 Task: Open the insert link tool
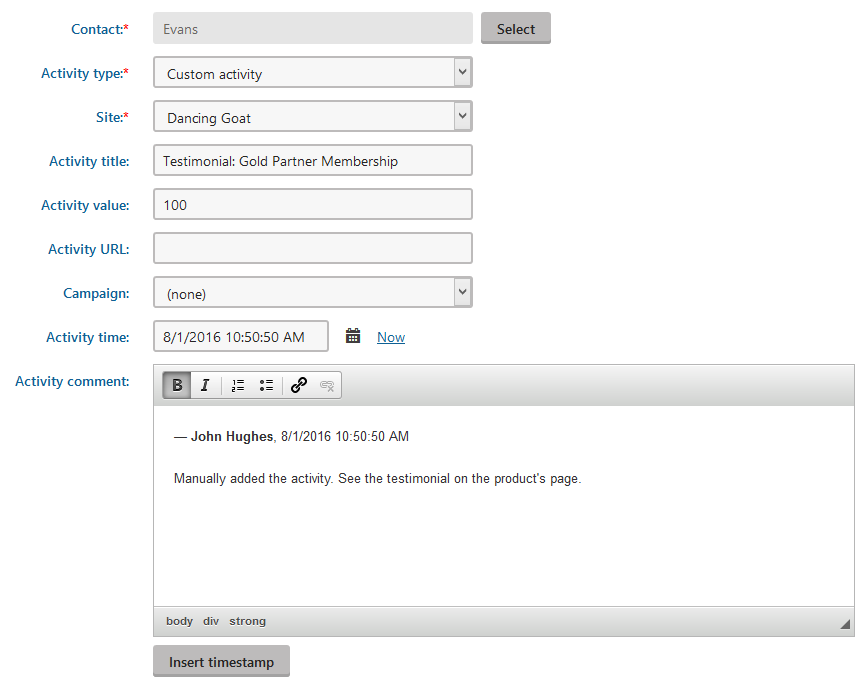(x=298, y=385)
